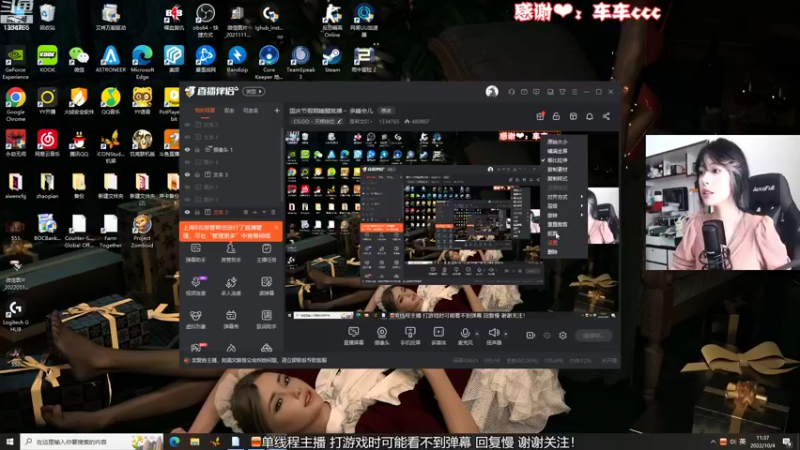This screenshot has height=450, width=800.
Task: Edit the CS:GO category with pencil icon
Action: pyautogui.click(x=339, y=121)
